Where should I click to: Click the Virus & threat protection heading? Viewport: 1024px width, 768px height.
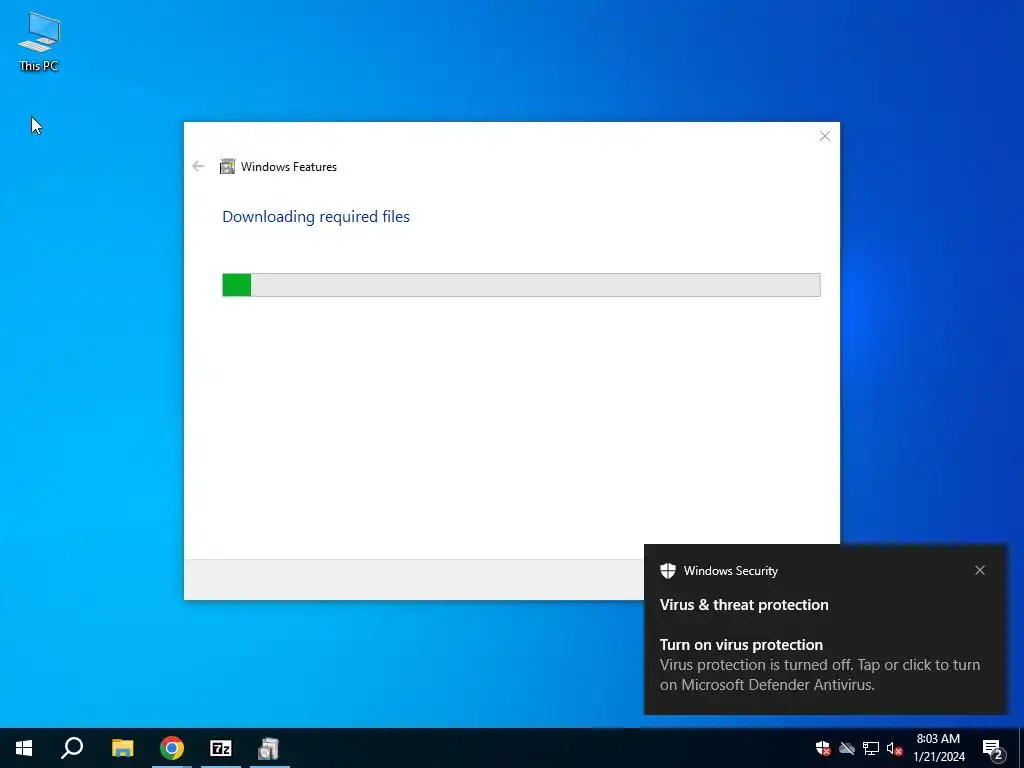744,605
